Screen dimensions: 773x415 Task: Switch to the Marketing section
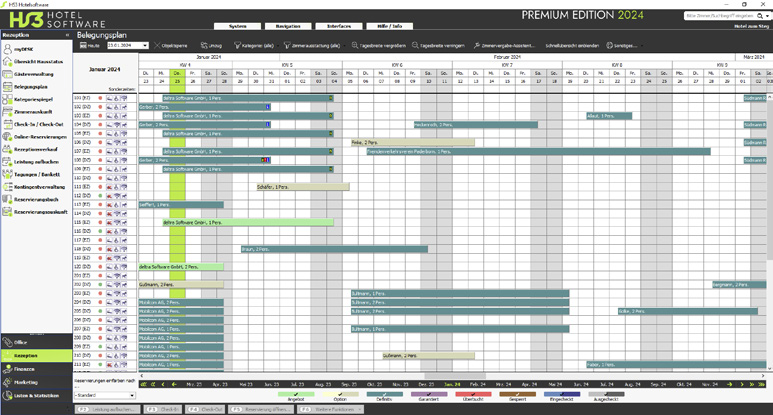pyautogui.click(x=36, y=382)
